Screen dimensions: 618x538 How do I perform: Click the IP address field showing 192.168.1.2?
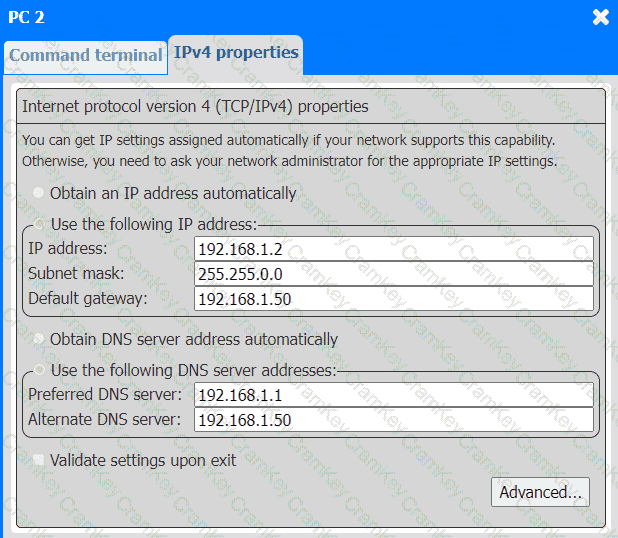394,249
